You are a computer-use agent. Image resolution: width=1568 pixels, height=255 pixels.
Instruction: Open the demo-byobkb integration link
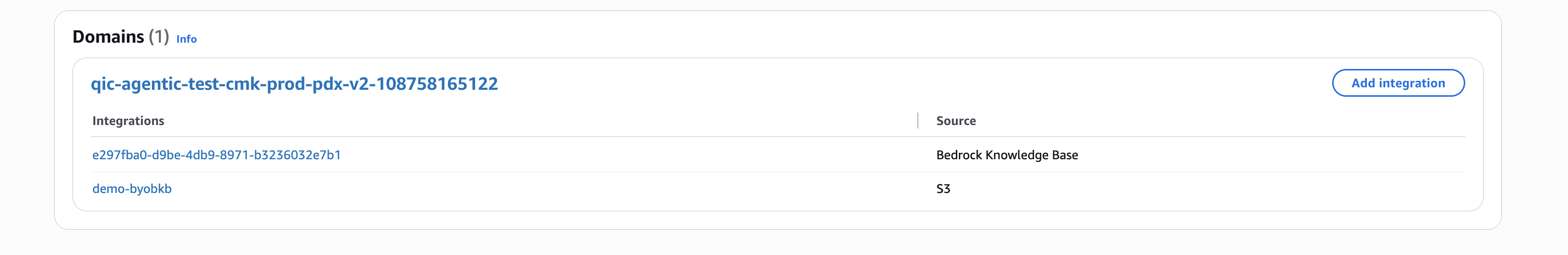(132, 189)
